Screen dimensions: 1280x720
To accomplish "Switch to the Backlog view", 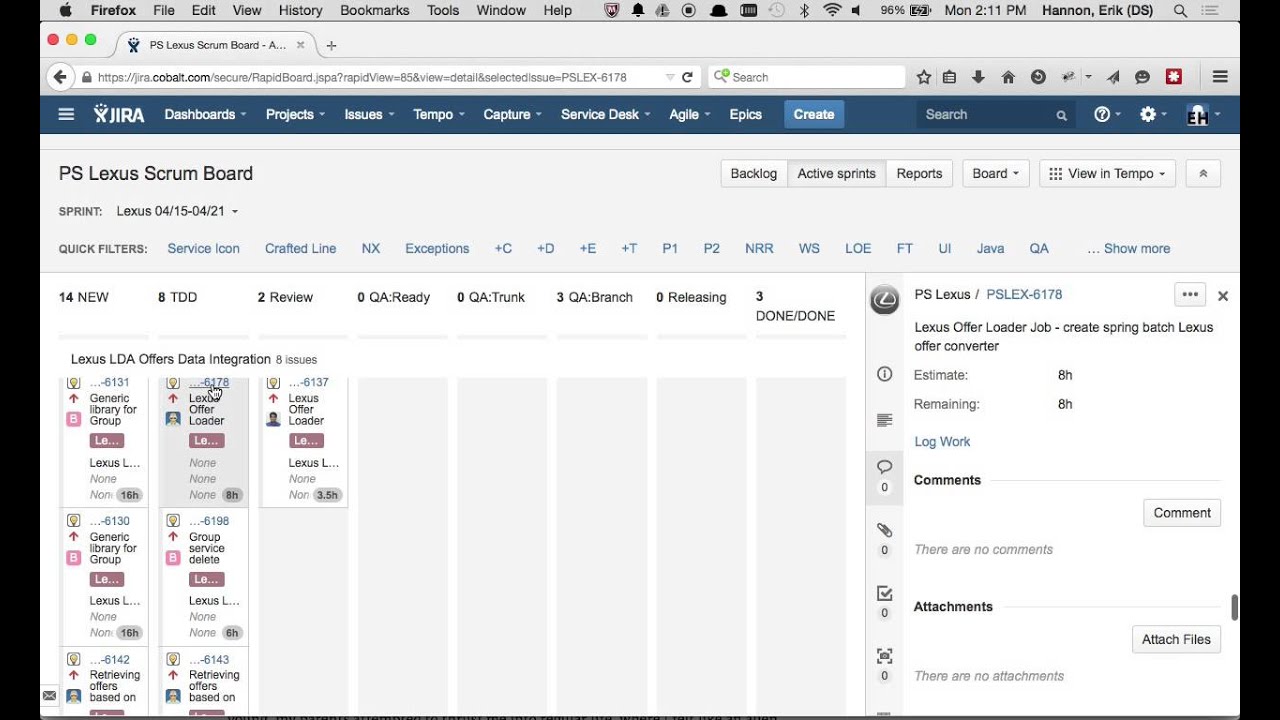I will pyautogui.click(x=754, y=173).
